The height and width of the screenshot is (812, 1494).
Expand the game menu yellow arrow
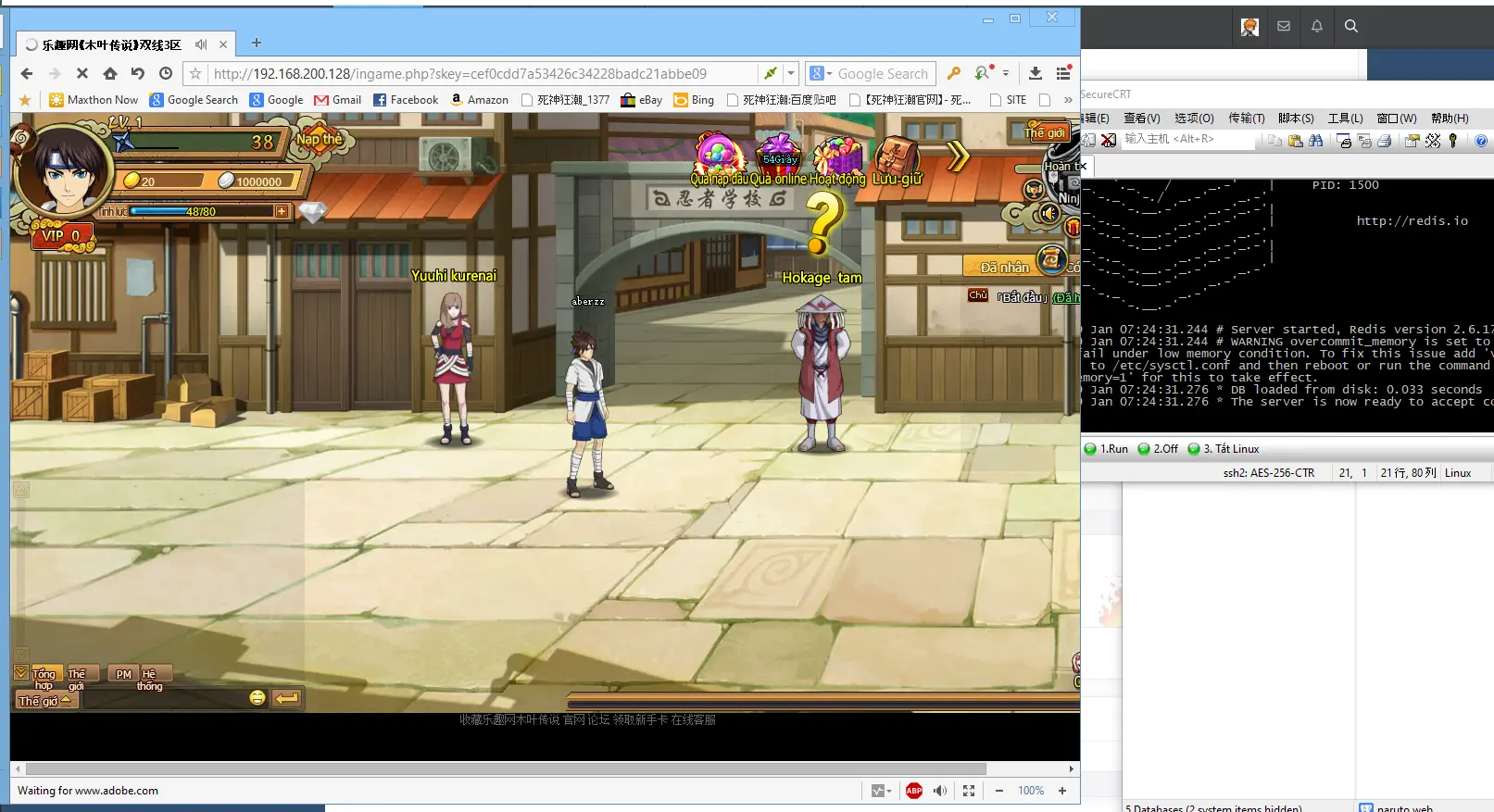(958, 156)
